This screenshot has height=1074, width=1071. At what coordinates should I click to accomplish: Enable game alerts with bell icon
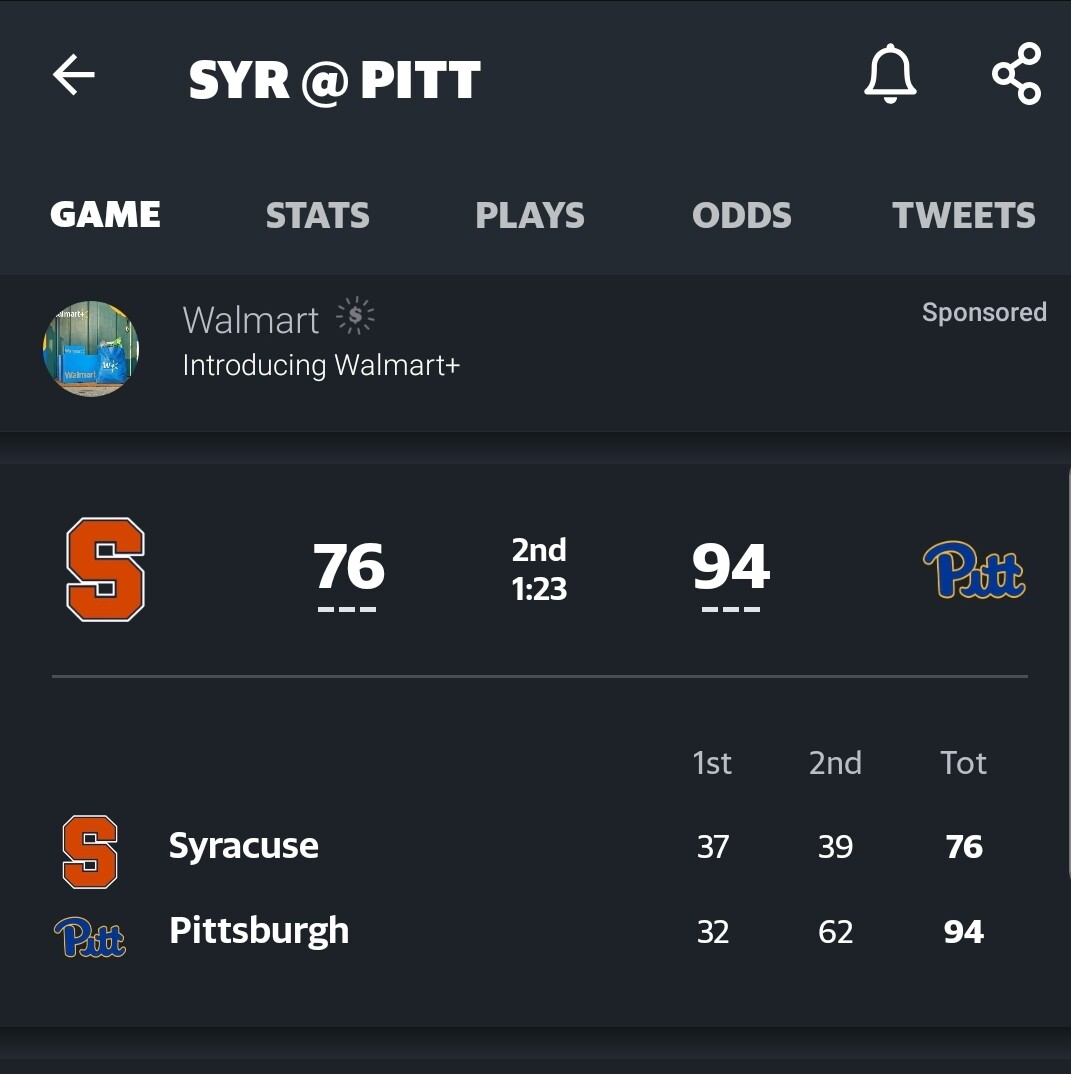(x=889, y=75)
